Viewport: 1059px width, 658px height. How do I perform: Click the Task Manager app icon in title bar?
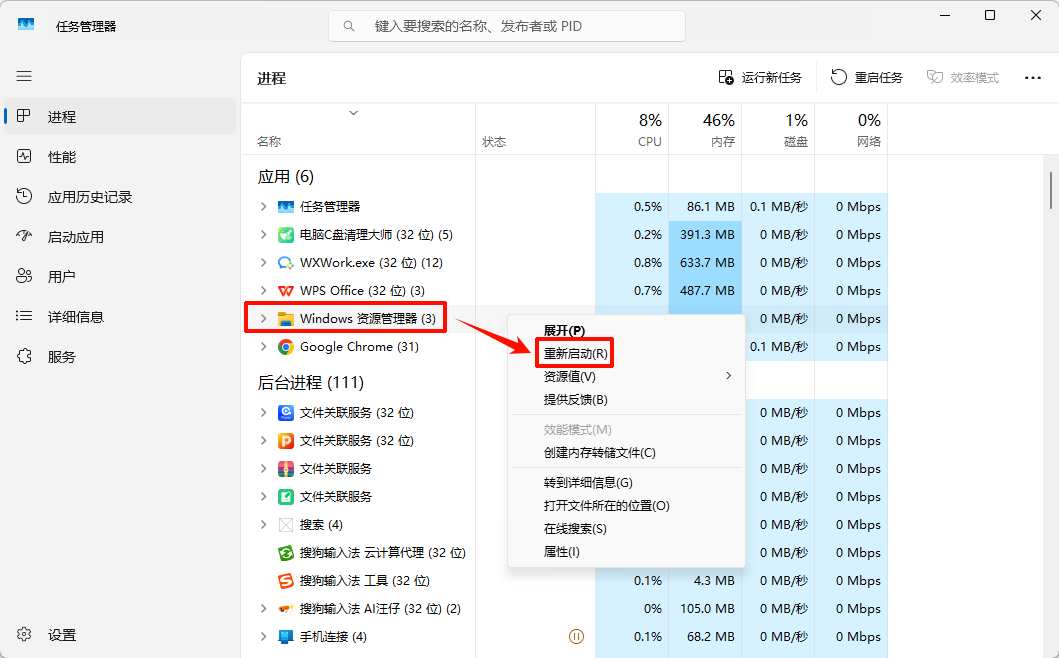26,25
